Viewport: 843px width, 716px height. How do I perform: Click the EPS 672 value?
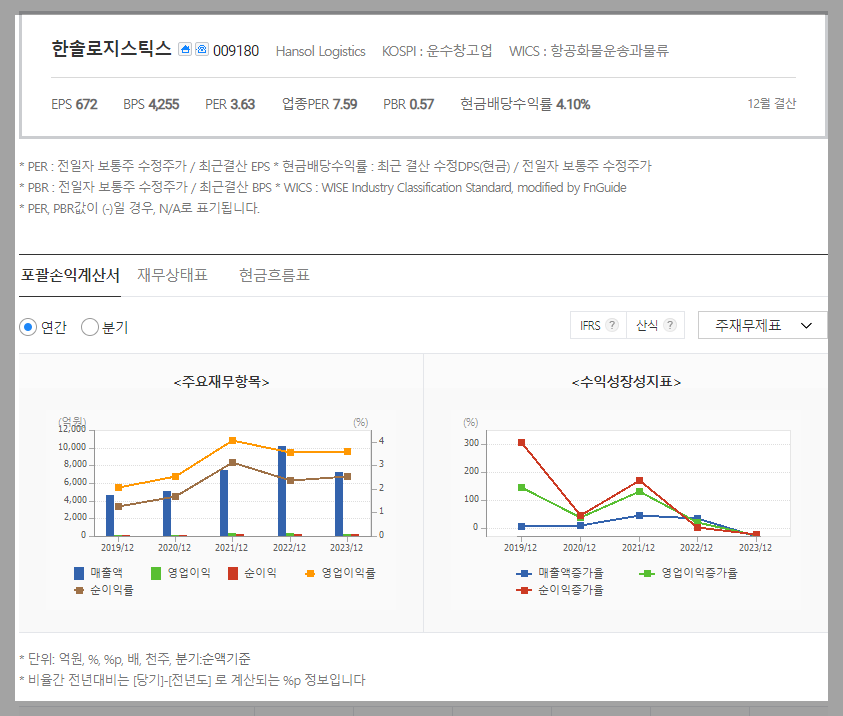(x=74, y=104)
